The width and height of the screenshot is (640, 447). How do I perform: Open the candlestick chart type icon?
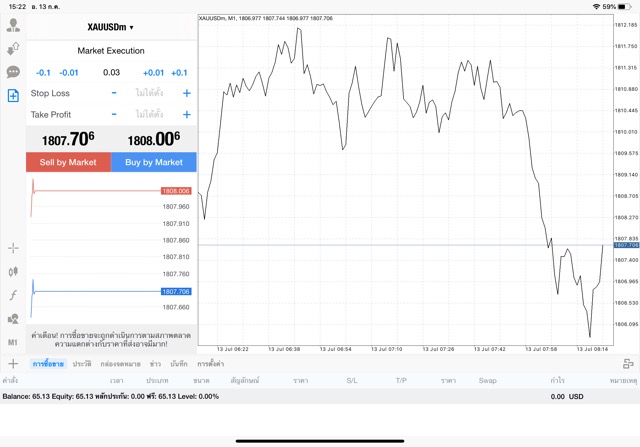(x=13, y=271)
